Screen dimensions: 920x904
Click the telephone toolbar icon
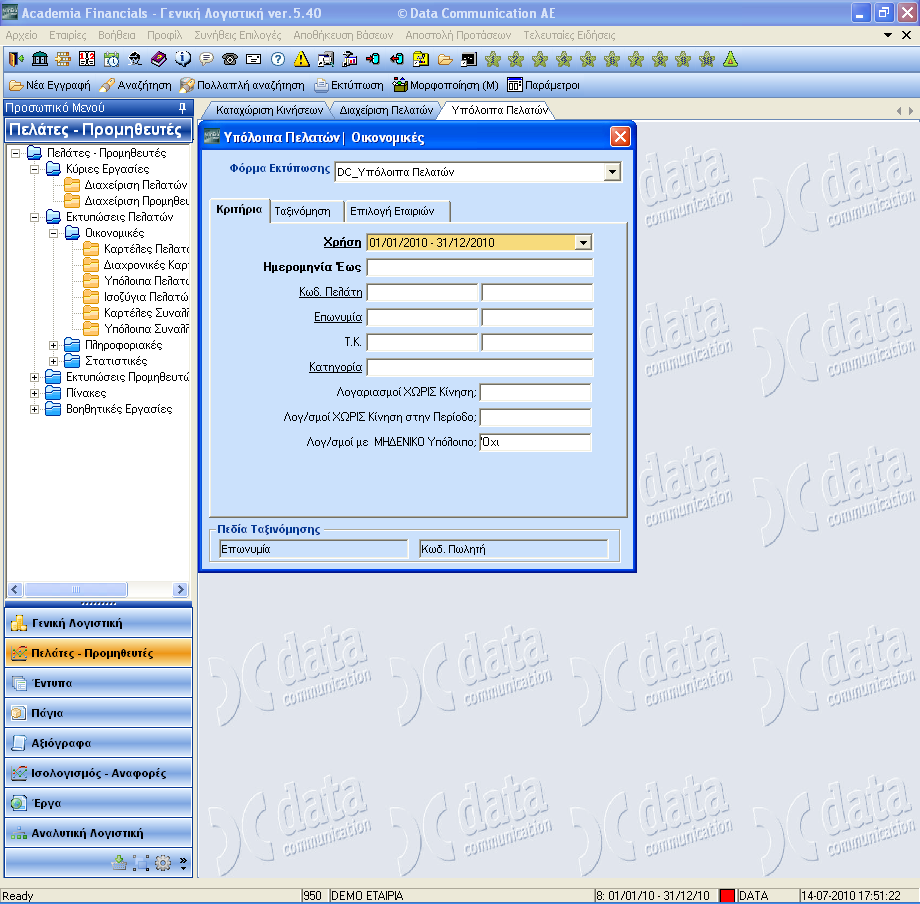coord(230,59)
